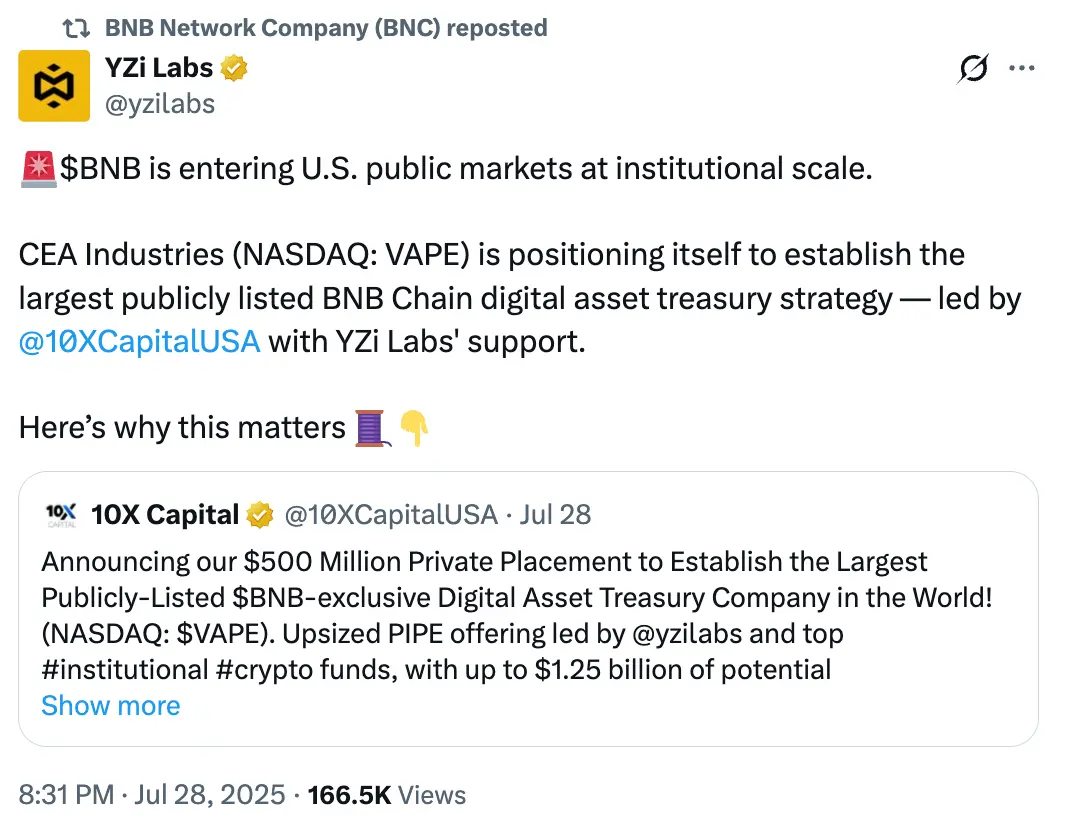Image resolution: width=1066 pixels, height=826 pixels.
Task: Click BNB Network Company (BNC) reposted label
Action: [x=326, y=27]
